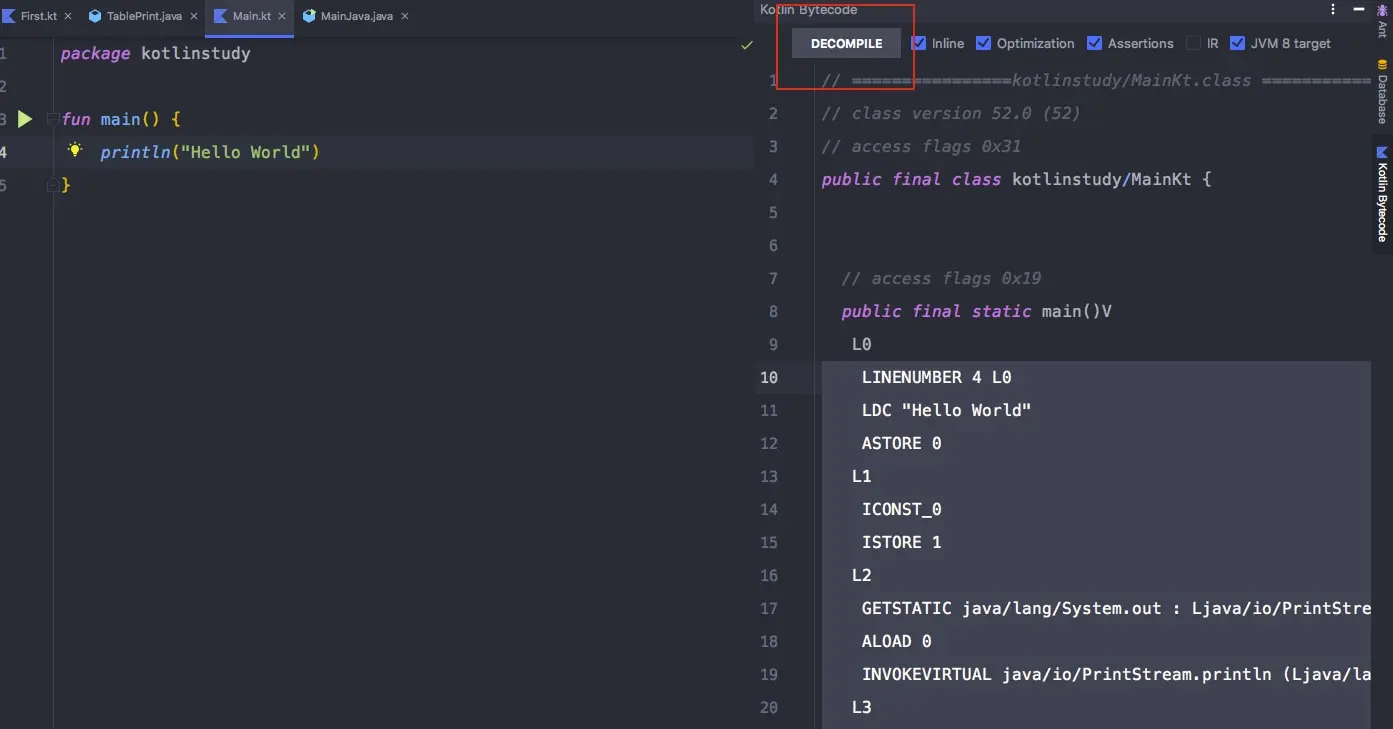Close the TablePrint.java tab
Viewport: 1393px width, 729px height.
(x=193, y=16)
